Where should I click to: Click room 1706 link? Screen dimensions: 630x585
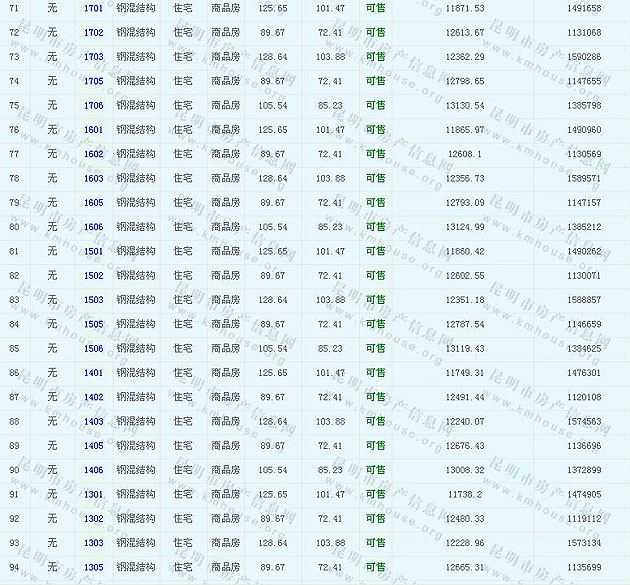[x=93, y=105]
